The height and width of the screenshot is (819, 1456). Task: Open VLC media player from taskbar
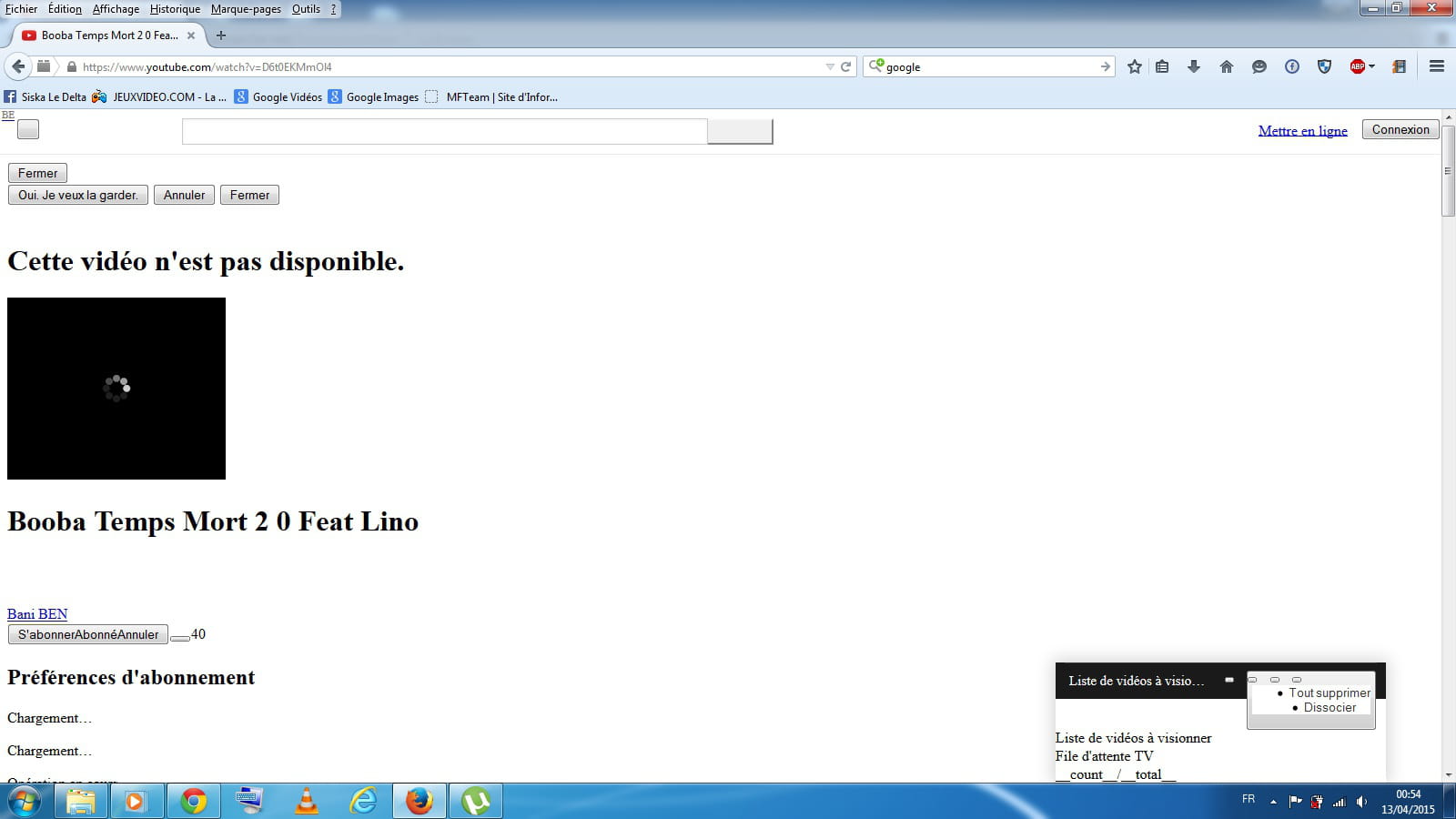(307, 801)
